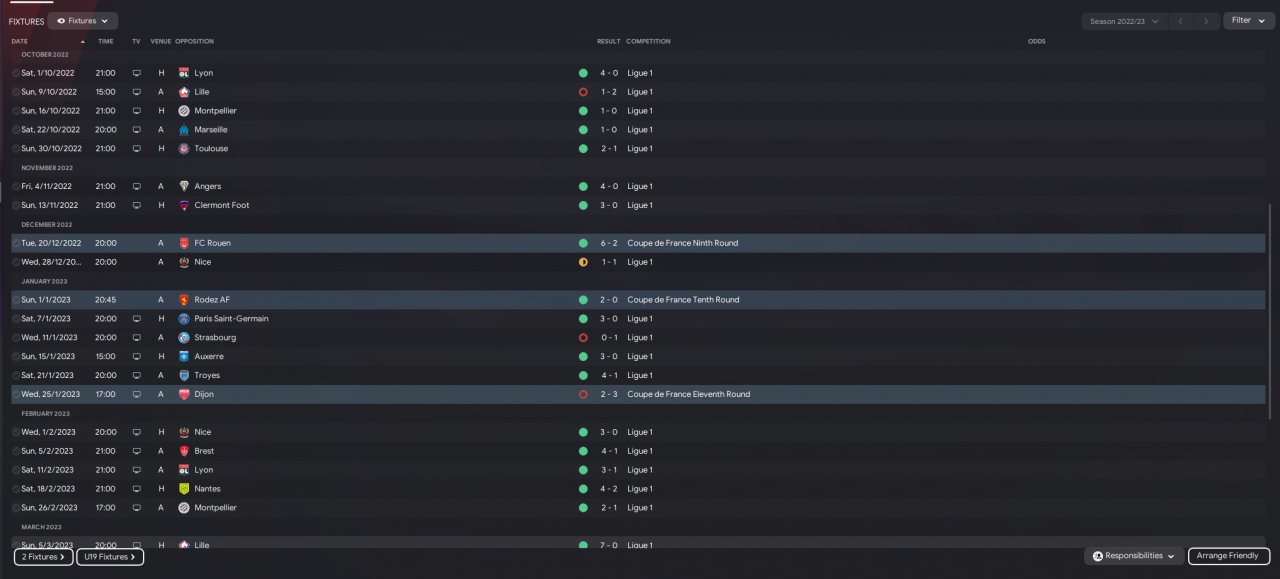The width and height of the screenshot is (1280, 579).
Task: Click the Paris Saint-Germain club badge
Action: 183,319
